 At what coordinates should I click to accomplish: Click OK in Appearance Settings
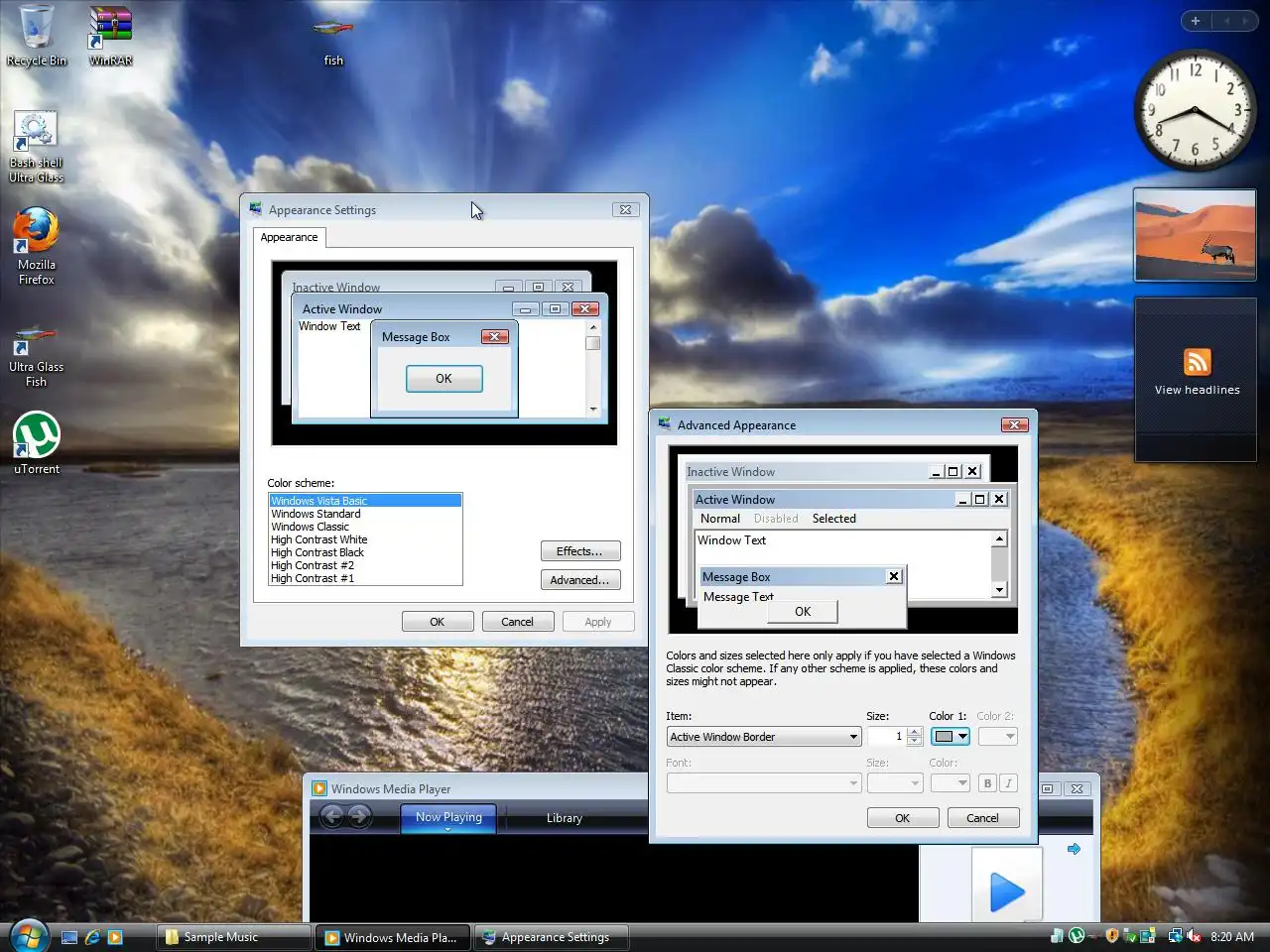click(437, 622)
